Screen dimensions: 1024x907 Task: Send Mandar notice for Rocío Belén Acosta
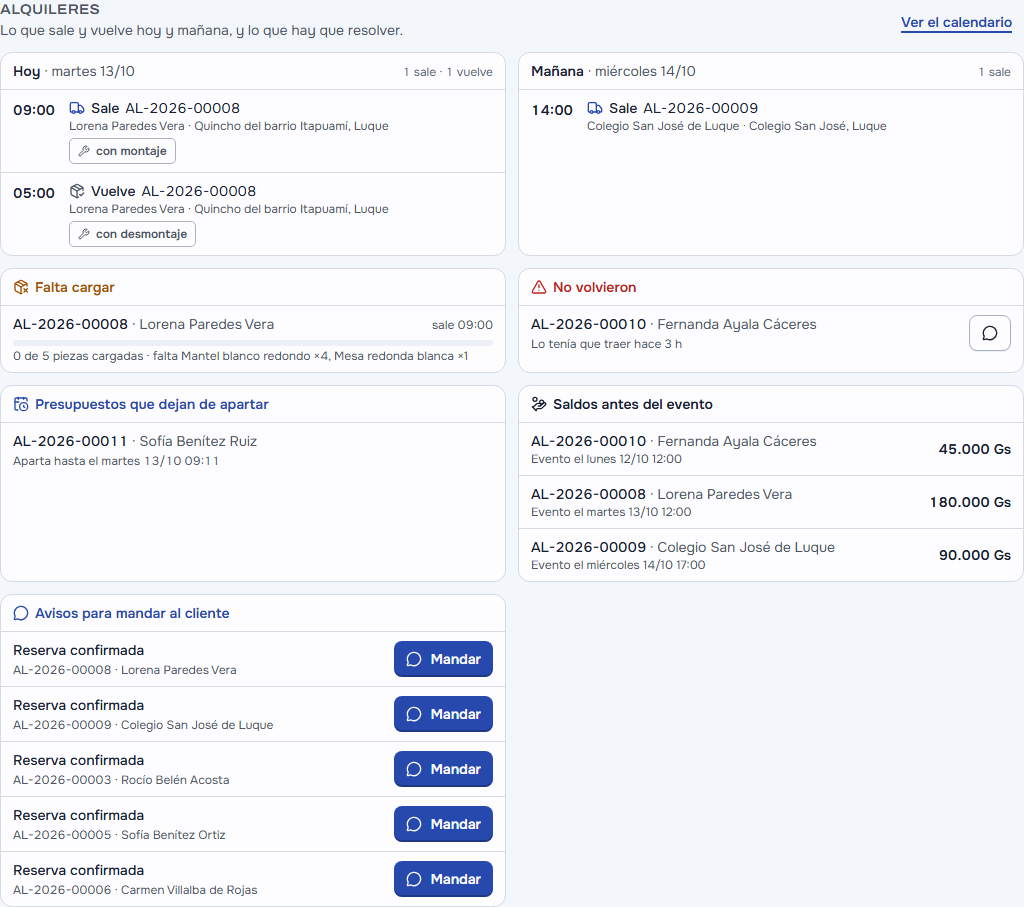click(443, 769)
